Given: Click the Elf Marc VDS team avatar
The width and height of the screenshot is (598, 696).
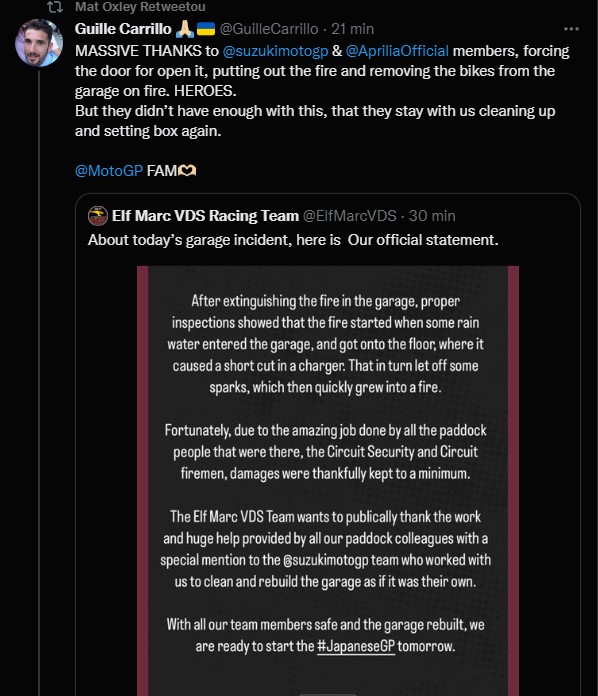Looking at the screenshot, I should (98, 216).
